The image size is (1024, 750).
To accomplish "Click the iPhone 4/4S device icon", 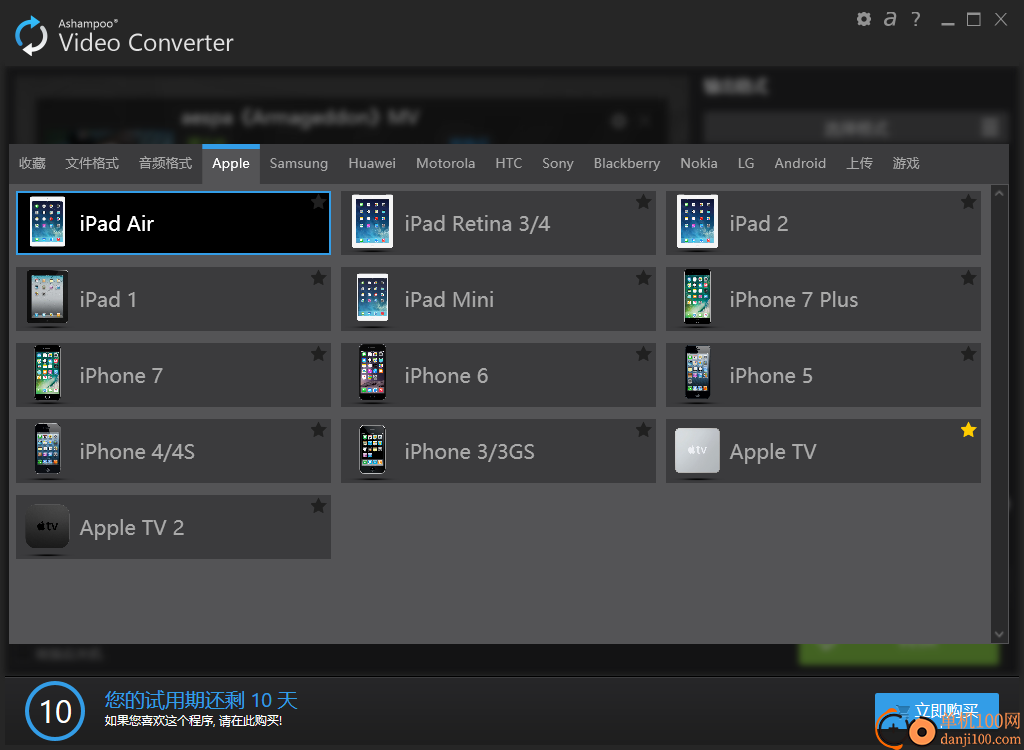I will click(x=48, y=449).
